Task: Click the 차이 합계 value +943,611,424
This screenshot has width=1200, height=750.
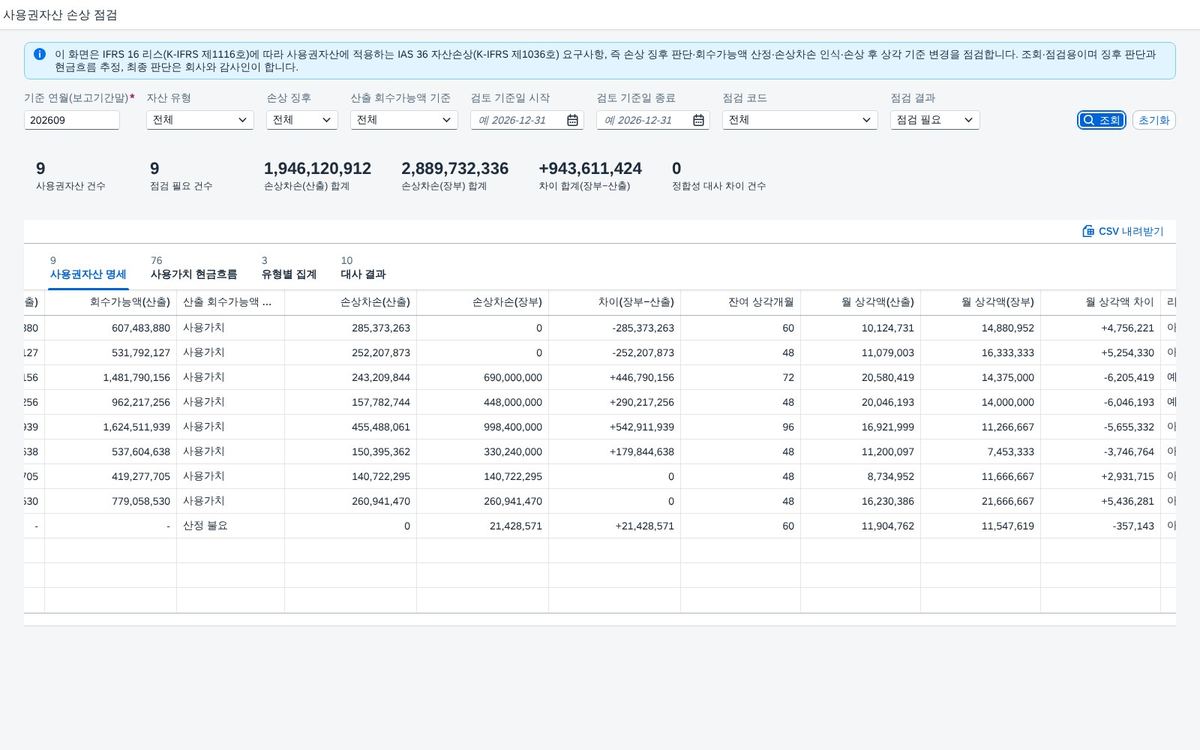Action: click(590, 169)
